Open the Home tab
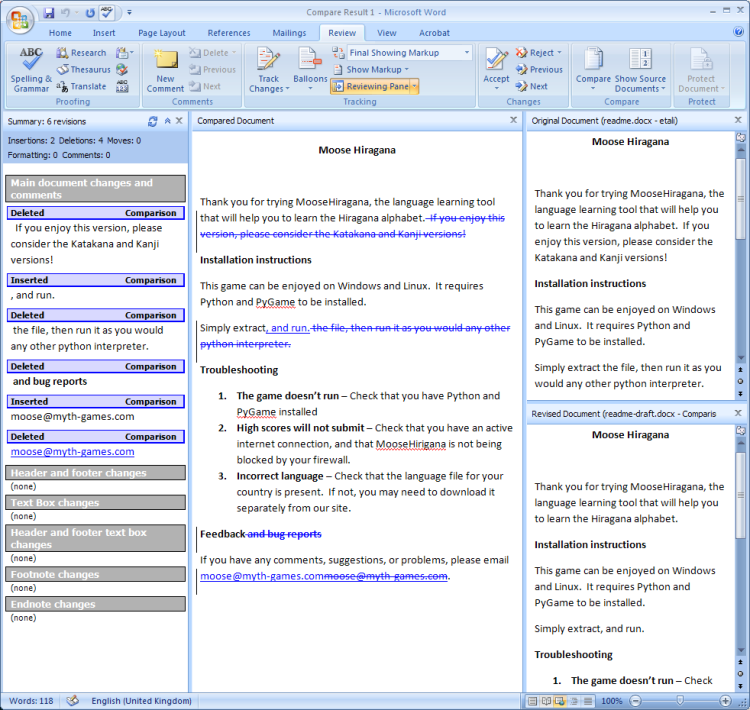The width and height of the screenshot is (750, 710). 60,33
